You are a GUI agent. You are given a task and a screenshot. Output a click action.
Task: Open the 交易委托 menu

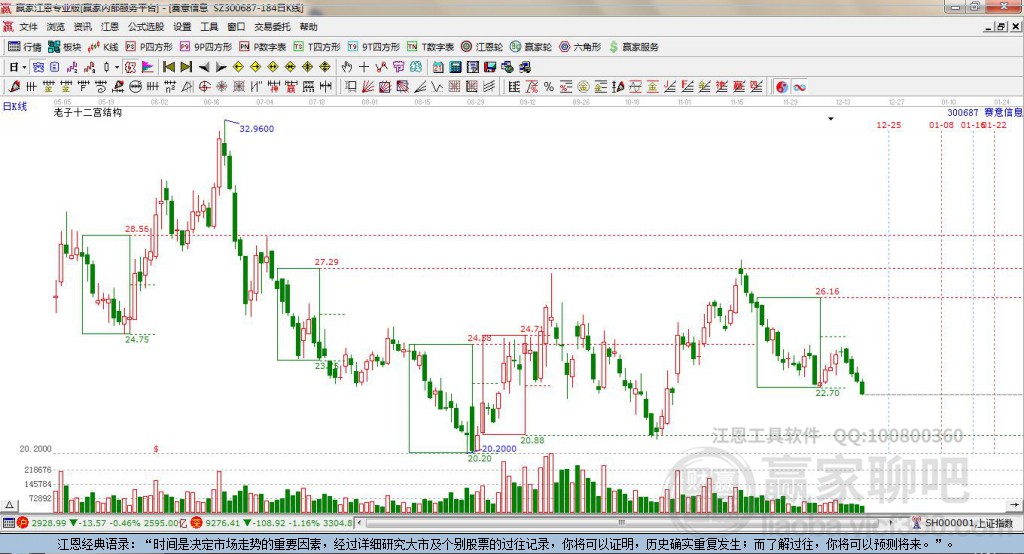click(x=272, y=27)
